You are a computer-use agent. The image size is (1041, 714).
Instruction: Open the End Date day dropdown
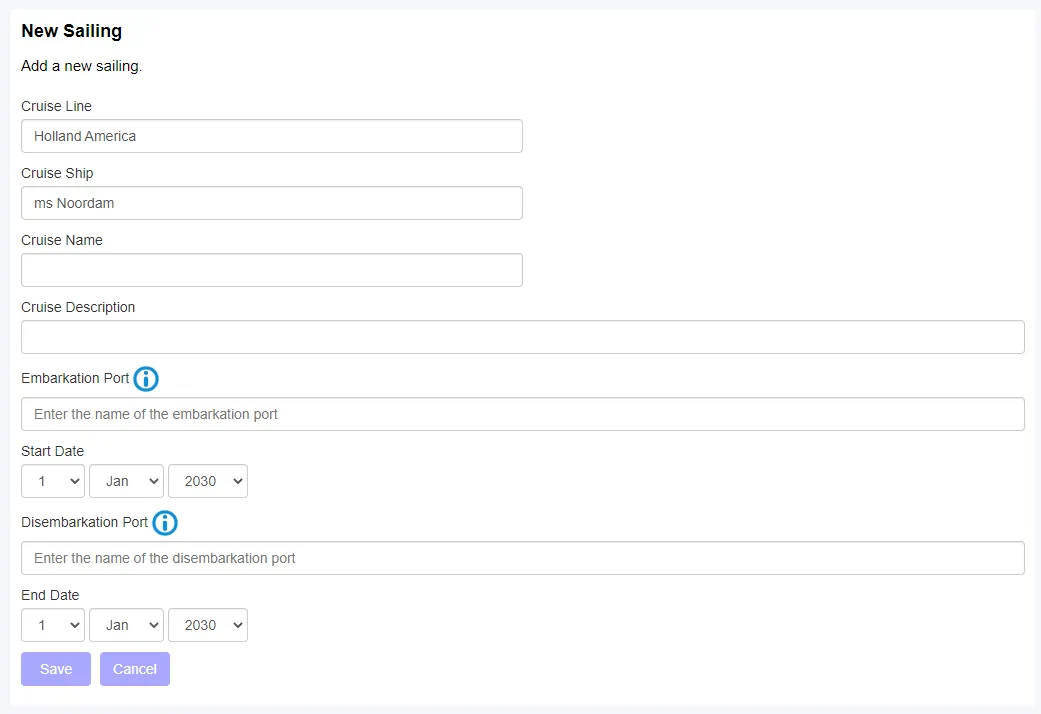53,625
